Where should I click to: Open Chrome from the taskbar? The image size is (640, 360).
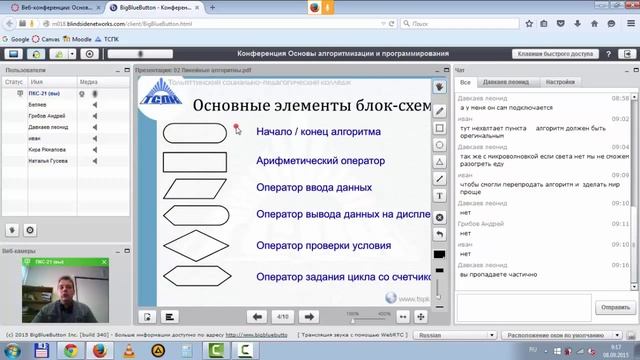tap(71, 351)
